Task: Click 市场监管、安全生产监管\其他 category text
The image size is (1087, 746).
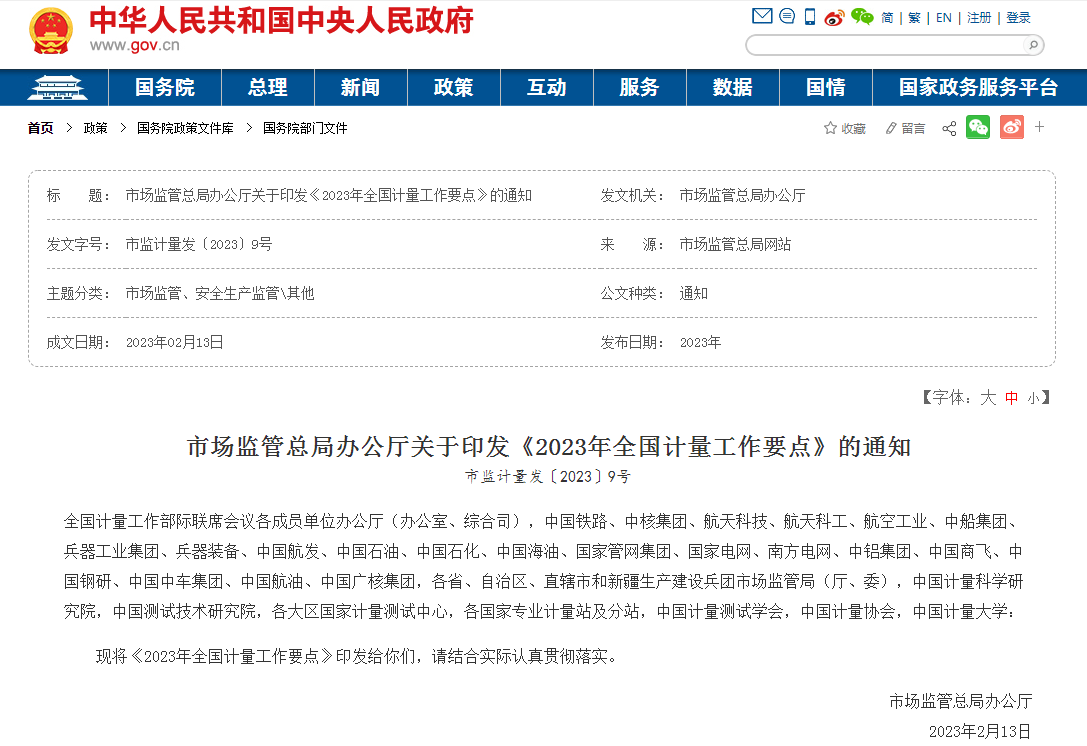Action: pos(220,293)
